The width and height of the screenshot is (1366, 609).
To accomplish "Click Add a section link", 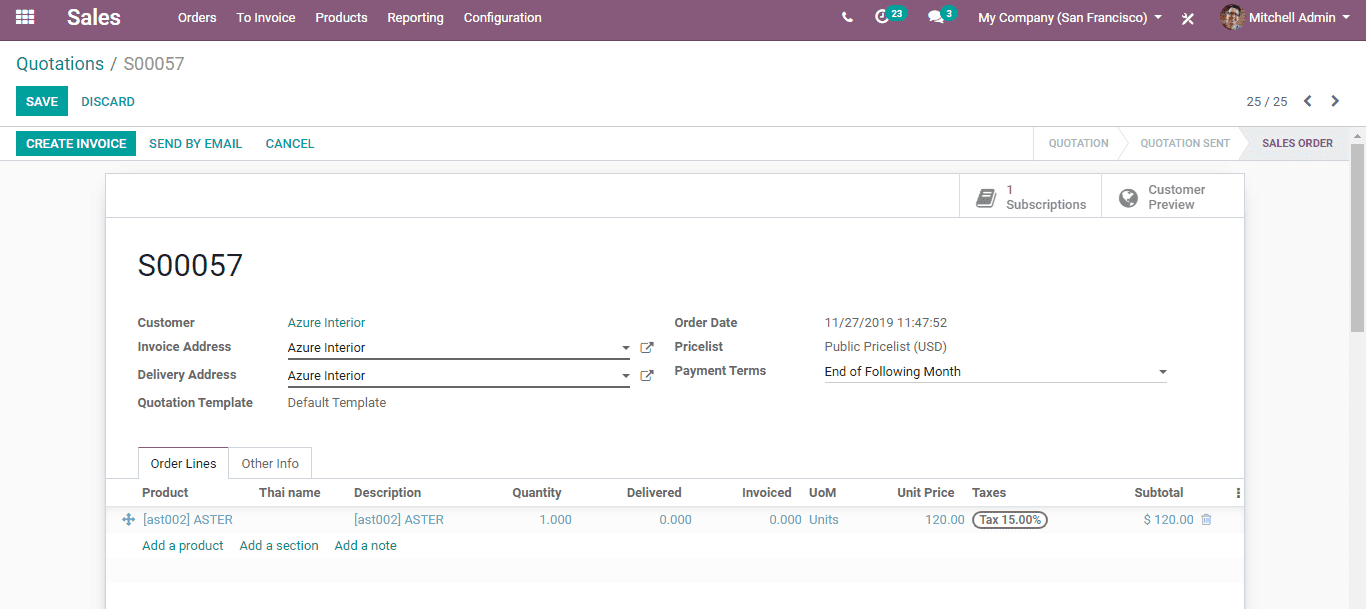I will (279, 546).
